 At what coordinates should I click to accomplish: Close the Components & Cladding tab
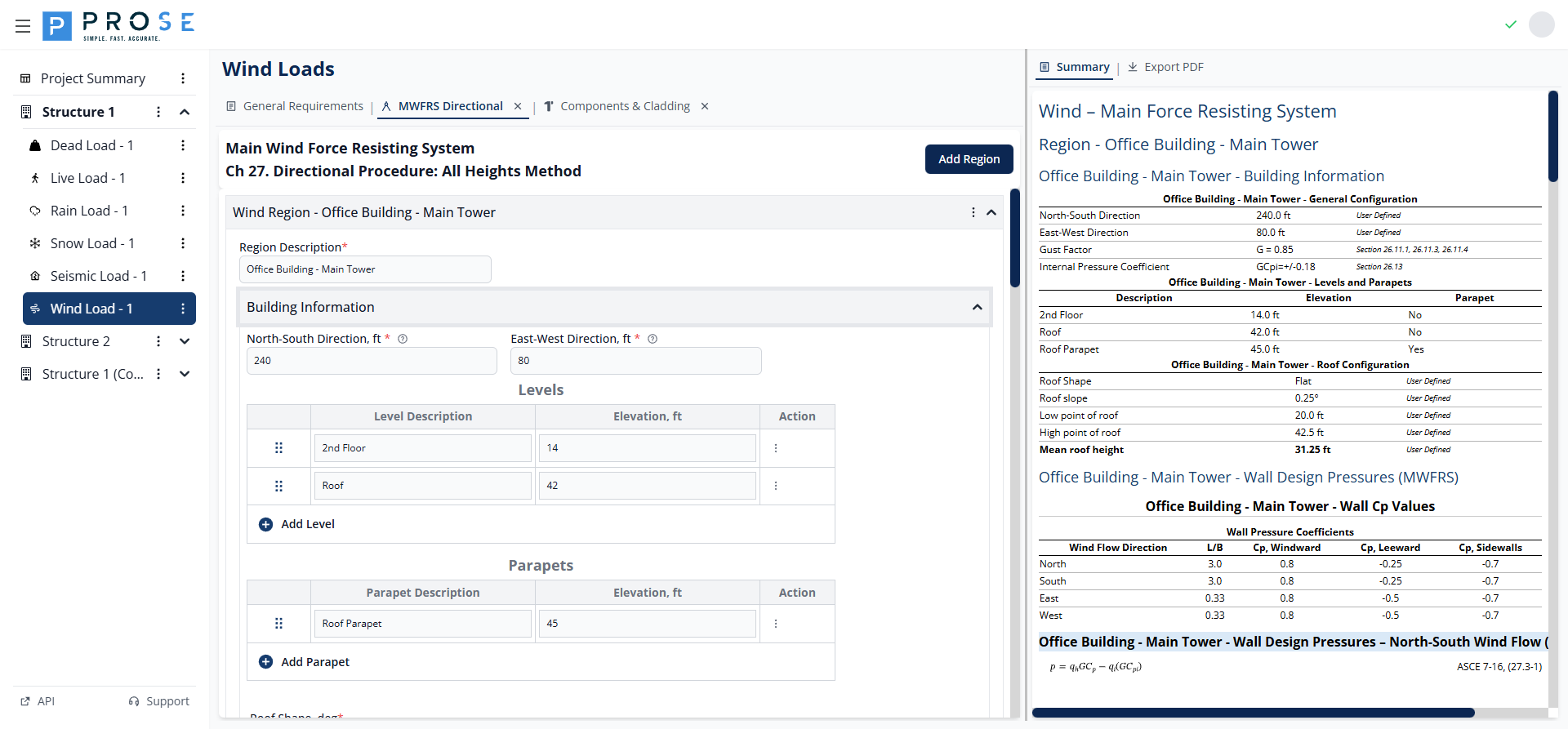705,106
